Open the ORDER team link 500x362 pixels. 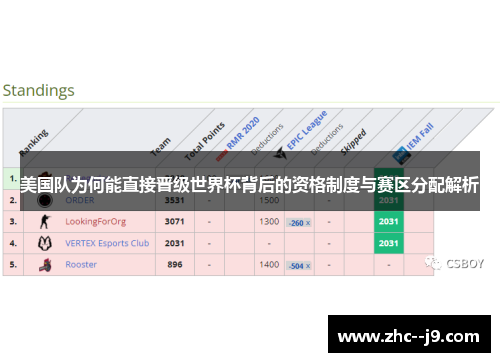pos(80,200)
